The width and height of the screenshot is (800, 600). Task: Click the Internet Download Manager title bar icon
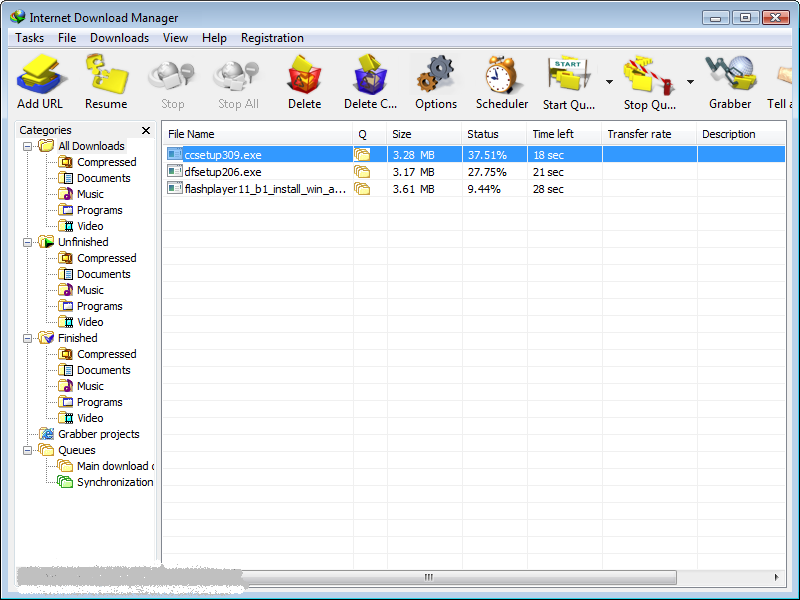pos(17,17)
